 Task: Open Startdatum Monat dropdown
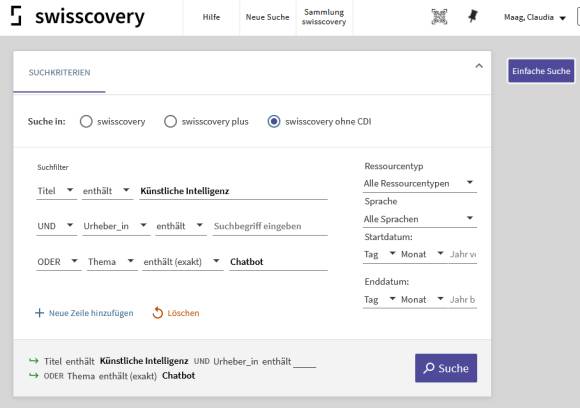tap(422, 254)
